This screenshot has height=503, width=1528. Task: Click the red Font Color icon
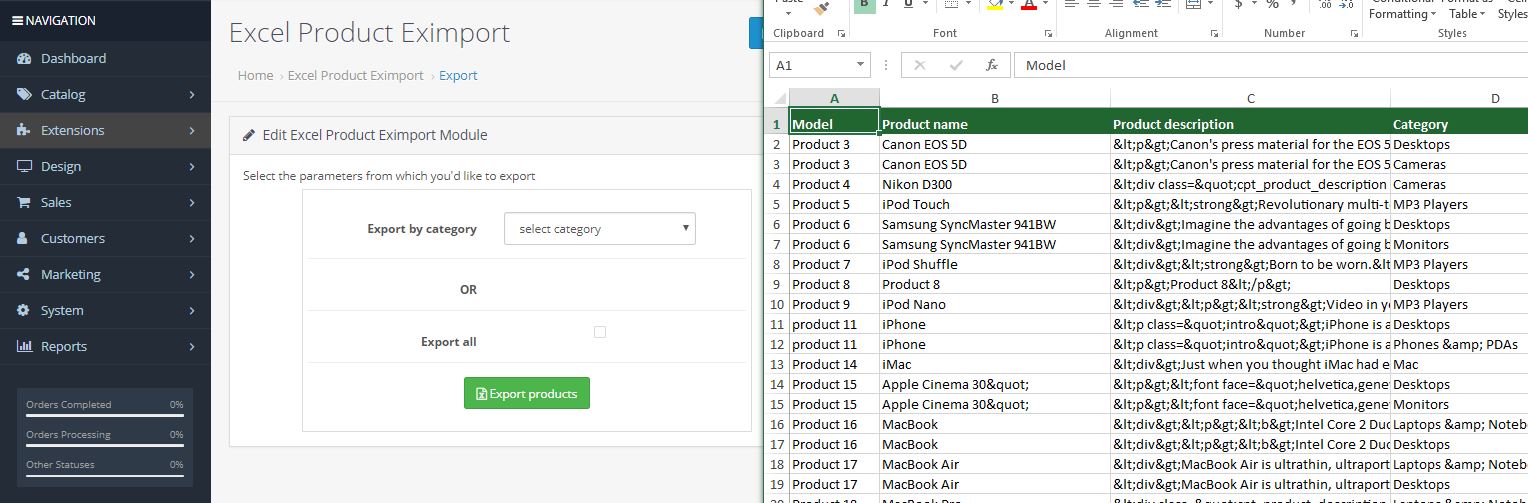[x=1028, y=5]
